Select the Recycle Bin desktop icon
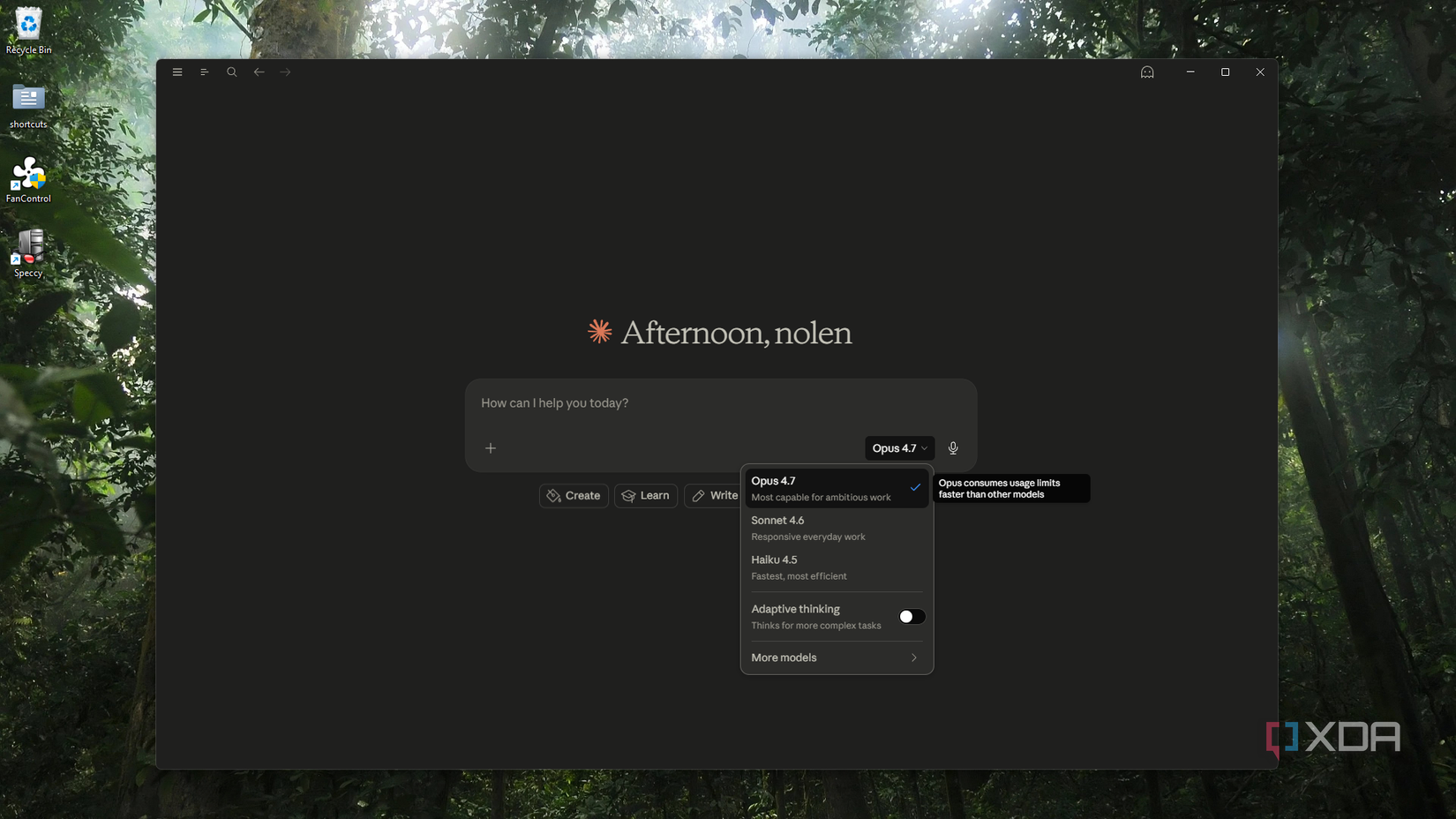1456x819 pixels. (28, 32)
